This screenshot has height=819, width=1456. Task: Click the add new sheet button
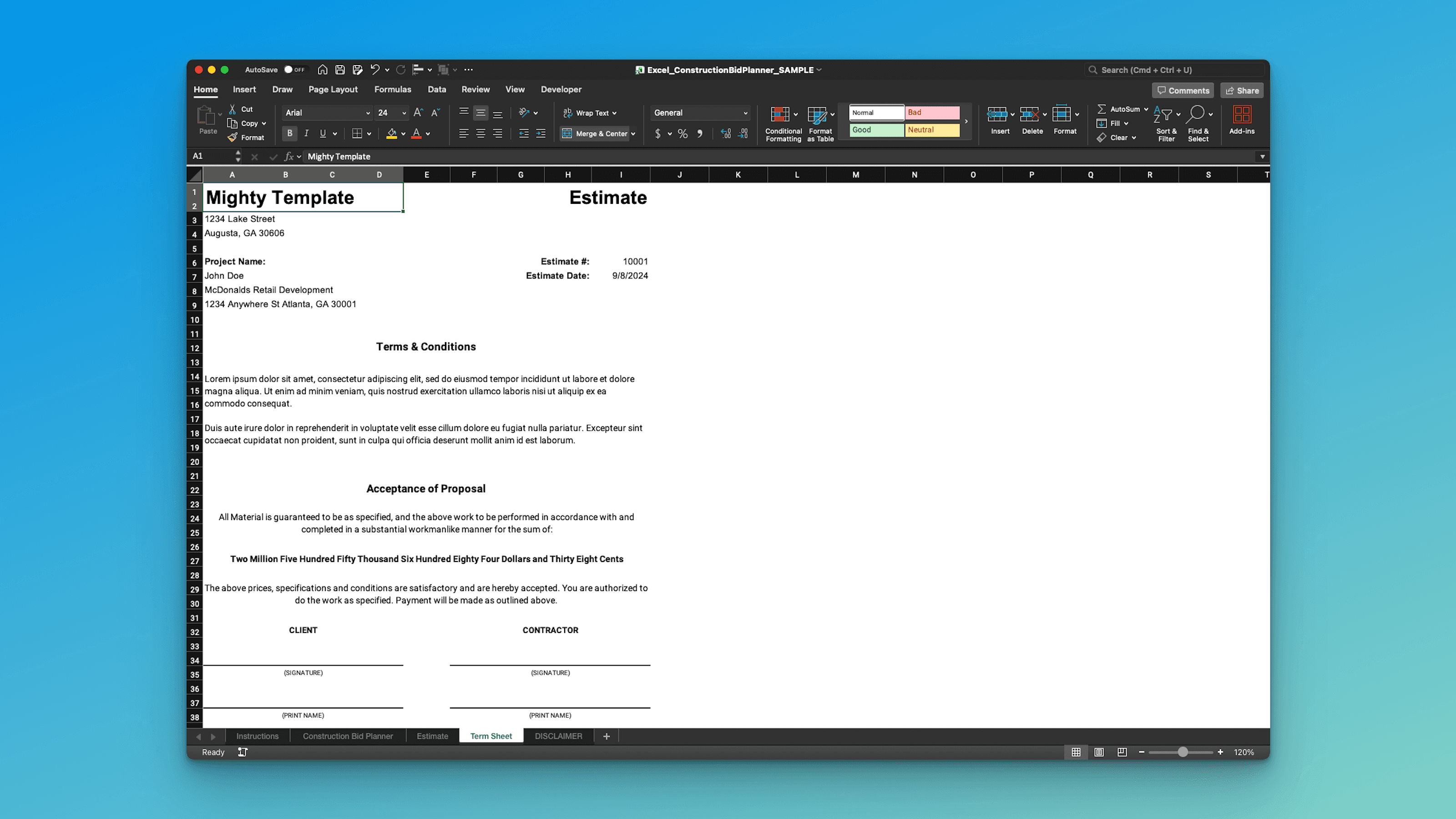tap(606, 736)
